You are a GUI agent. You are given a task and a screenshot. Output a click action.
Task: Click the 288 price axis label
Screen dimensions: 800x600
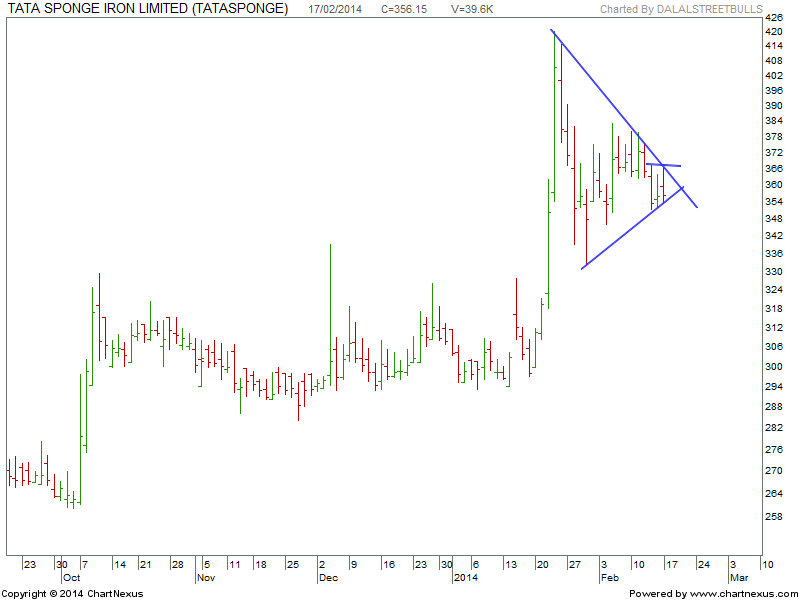pos(774,407)
